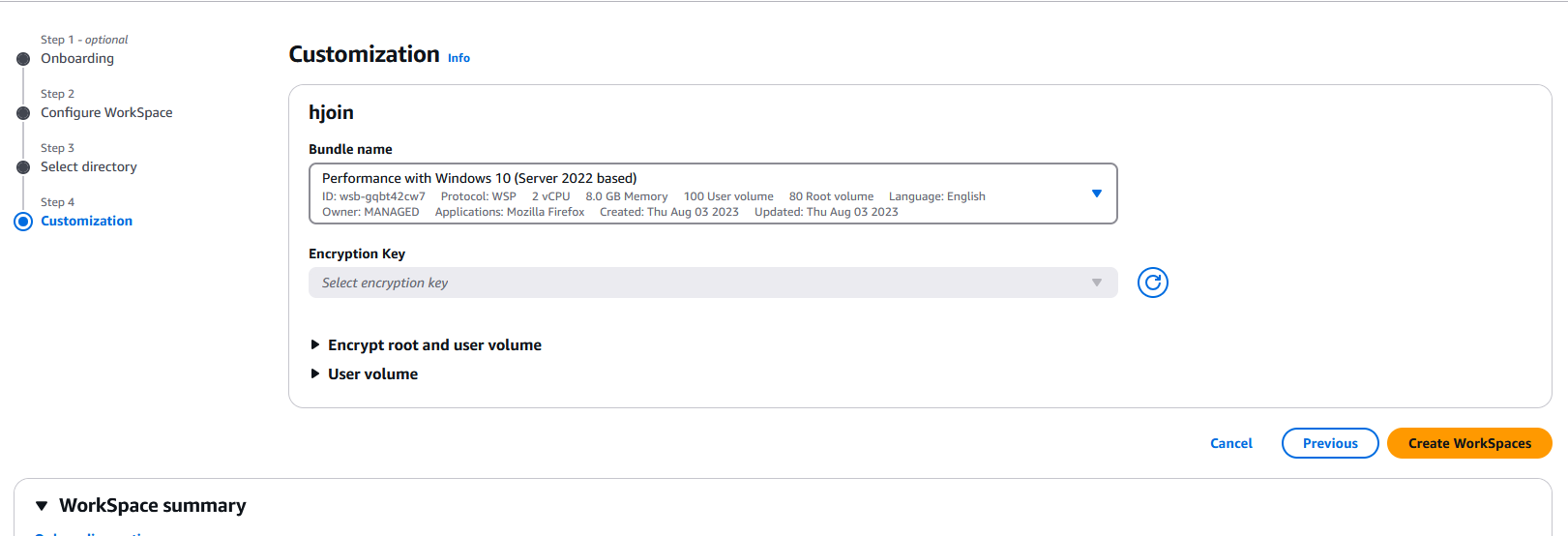Click the Onboarding step circle marker
Screen dimensions: 1568x536
23,59
